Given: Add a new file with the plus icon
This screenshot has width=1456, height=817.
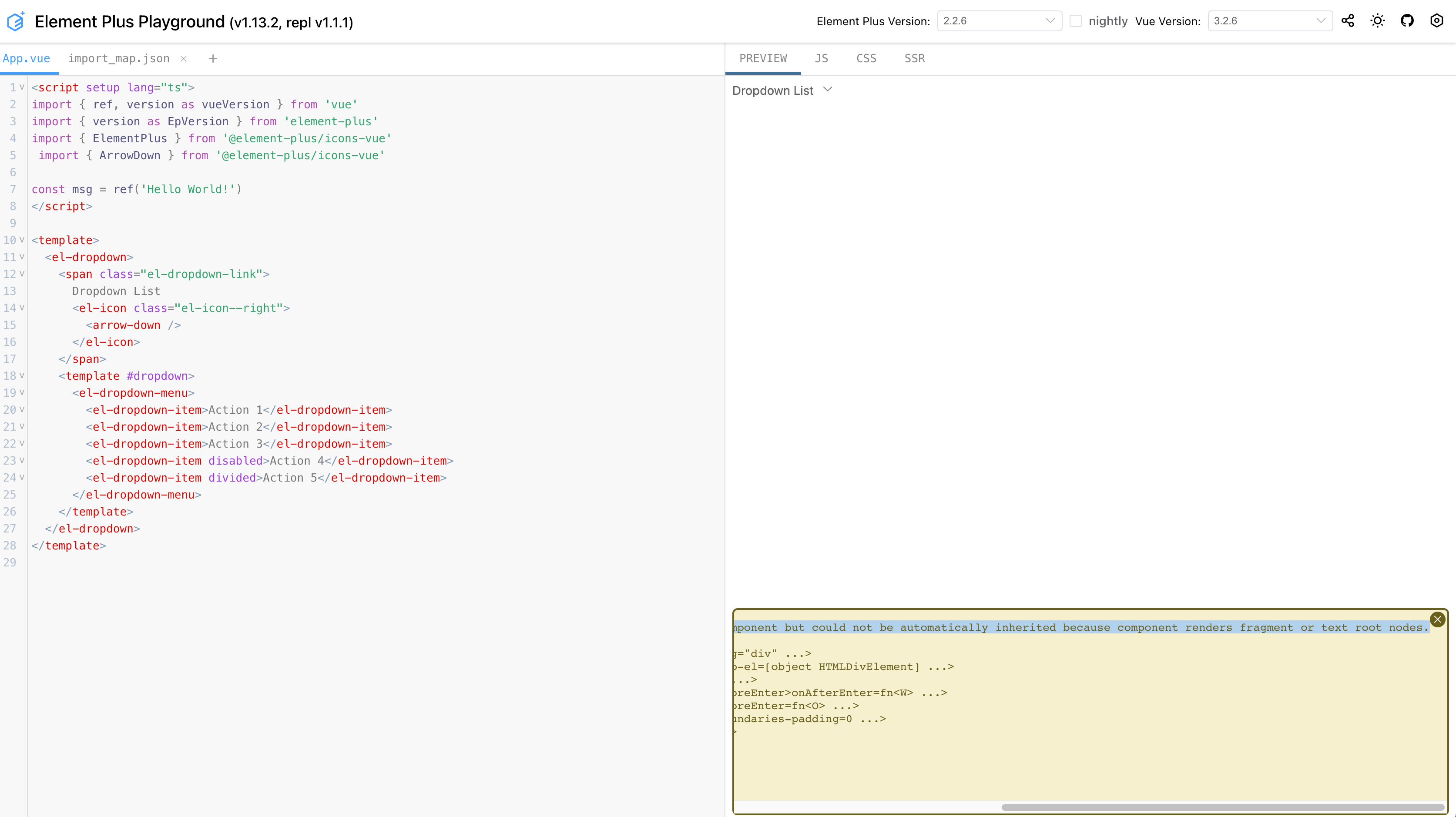Looking at the screenshot, I should 213,58.
